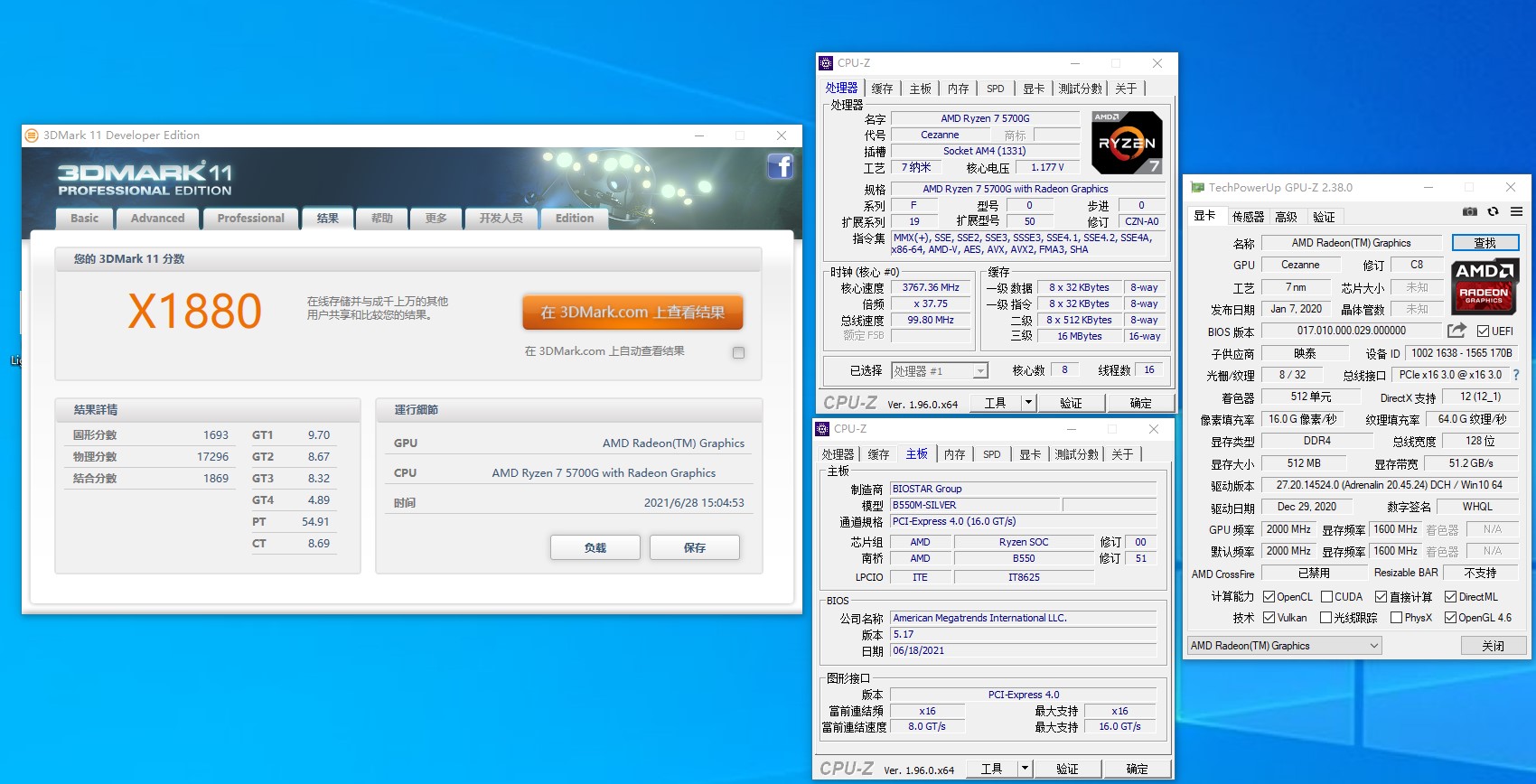The image size is (1536, 784).
Task: Open the Facebook icon in 3DMark 11
Action: click(781, 167)
